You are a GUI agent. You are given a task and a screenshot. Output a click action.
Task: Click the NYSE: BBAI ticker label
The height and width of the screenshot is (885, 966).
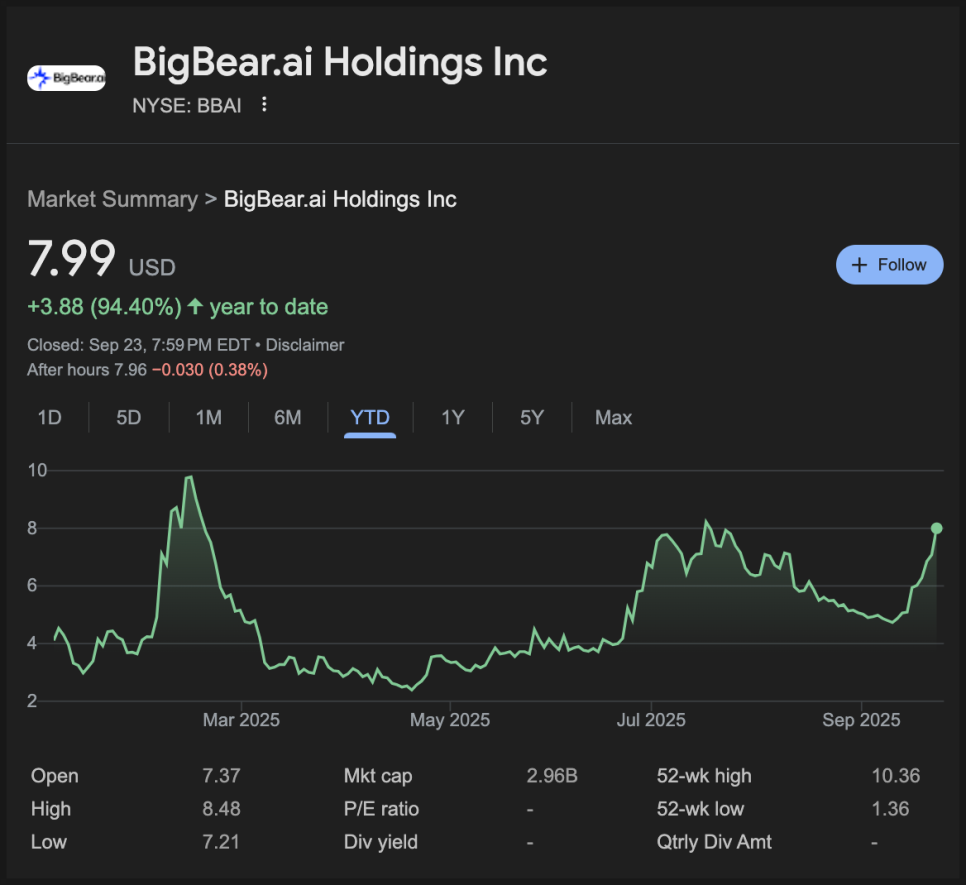pos(187,106)
